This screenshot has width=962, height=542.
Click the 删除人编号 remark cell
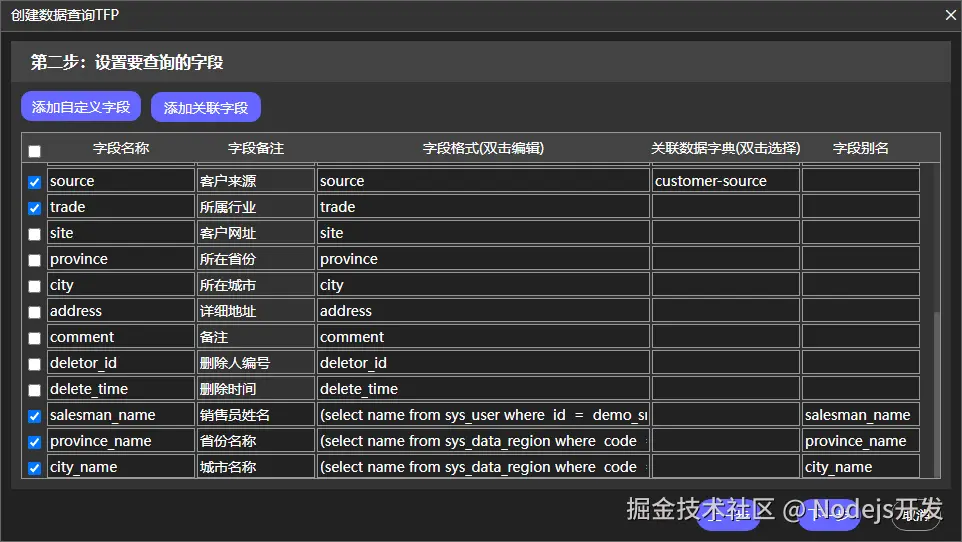(x=256, y=363)
